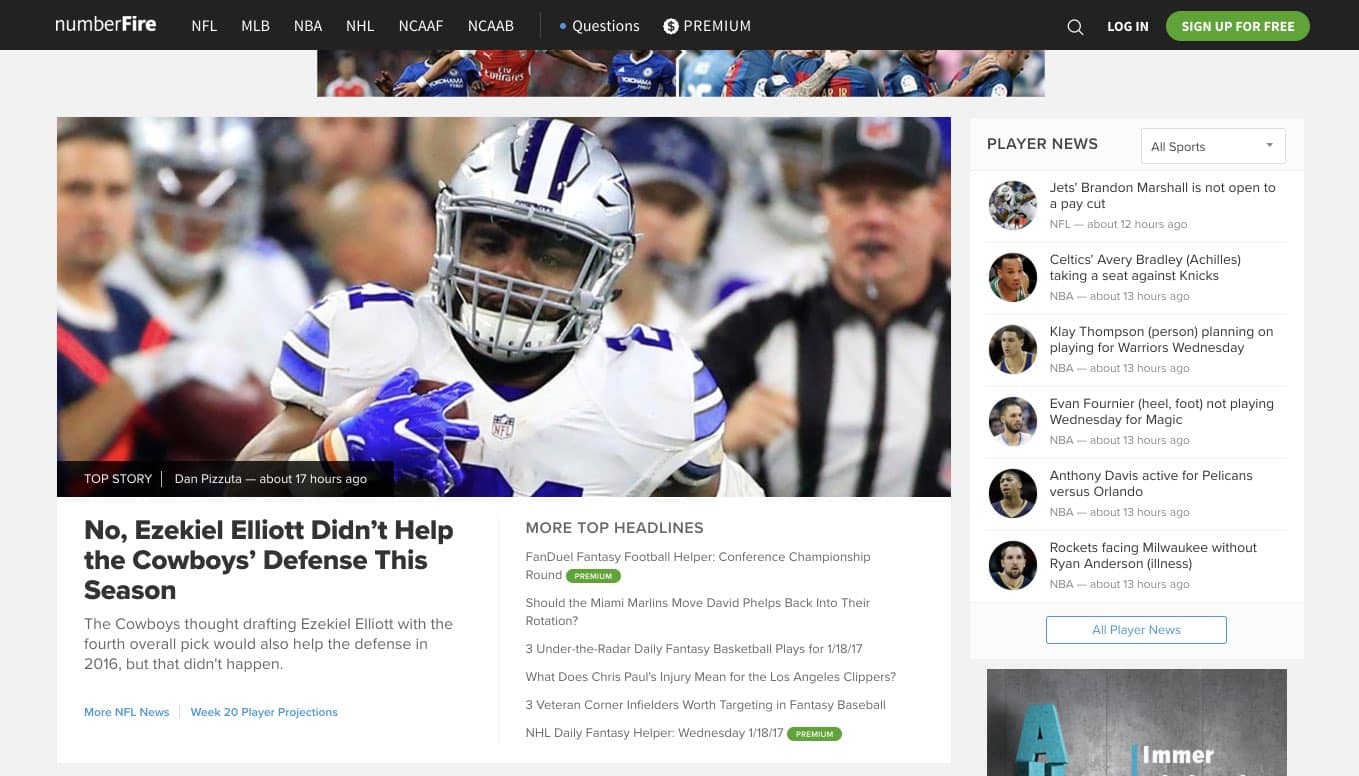
Task: Open Under-the-Radar Daily Fantasy Basketball headline
Action: tap(694, 649)
